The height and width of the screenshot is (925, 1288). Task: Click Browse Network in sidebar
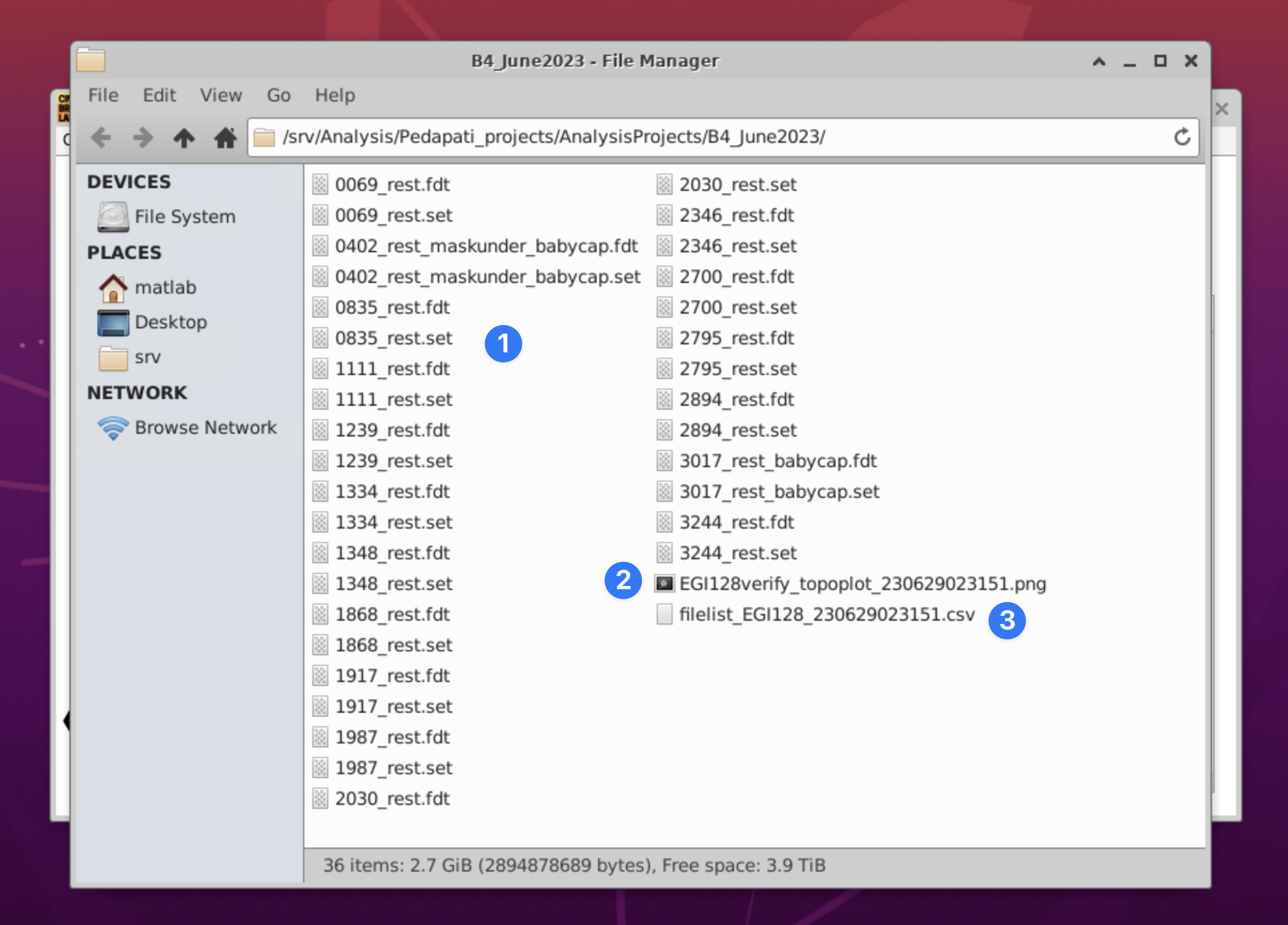point(205,428)
